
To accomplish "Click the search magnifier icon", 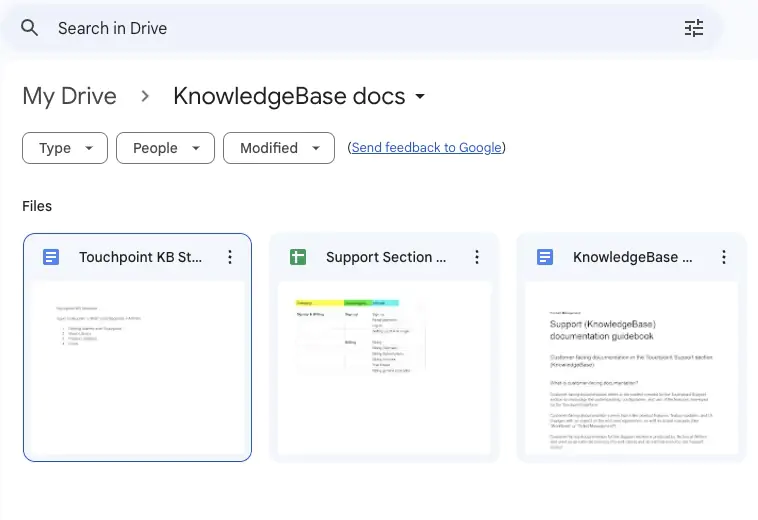I will point(29,28).
